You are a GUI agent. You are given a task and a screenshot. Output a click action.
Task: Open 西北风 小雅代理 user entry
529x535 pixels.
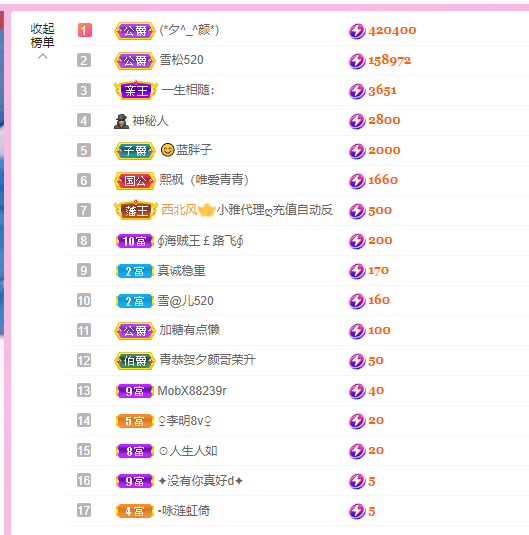[x=246, y=210]
